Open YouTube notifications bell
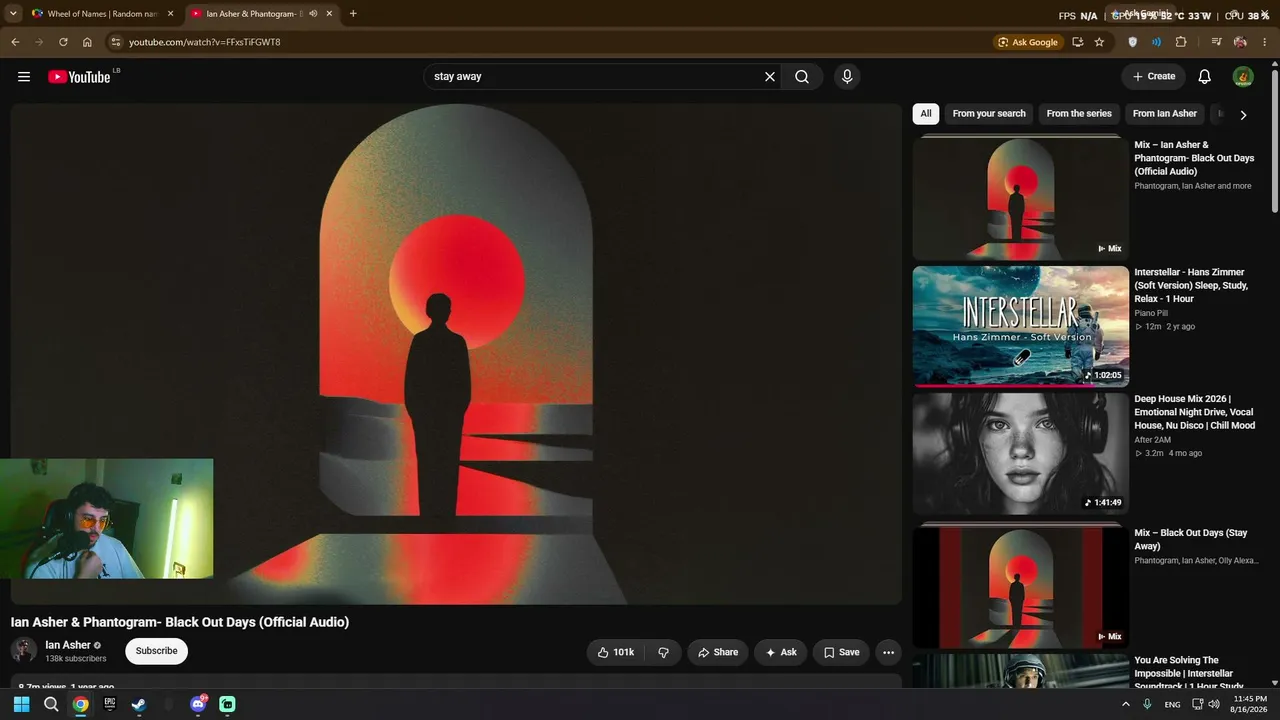 (1205, 77)
